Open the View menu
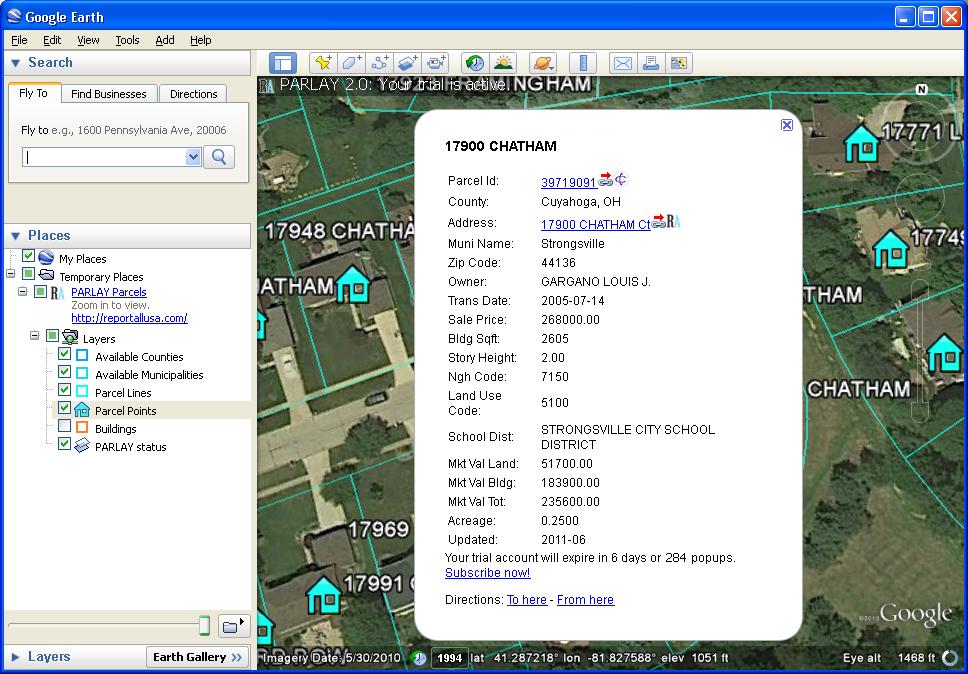Screen dimensions: 968x674 pos(88,40)
